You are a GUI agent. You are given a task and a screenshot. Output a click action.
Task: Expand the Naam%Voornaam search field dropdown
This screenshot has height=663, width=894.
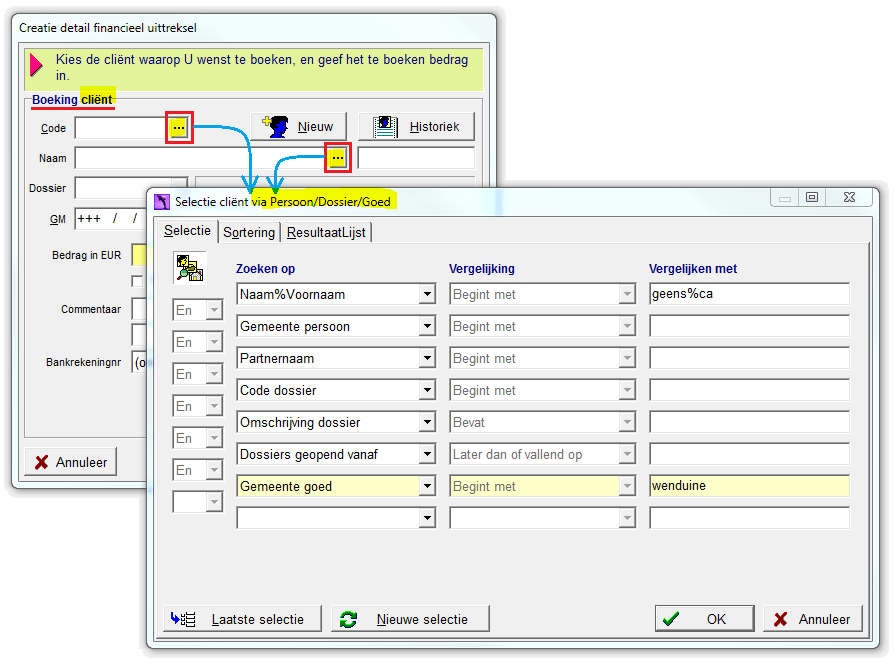point(427,294)
